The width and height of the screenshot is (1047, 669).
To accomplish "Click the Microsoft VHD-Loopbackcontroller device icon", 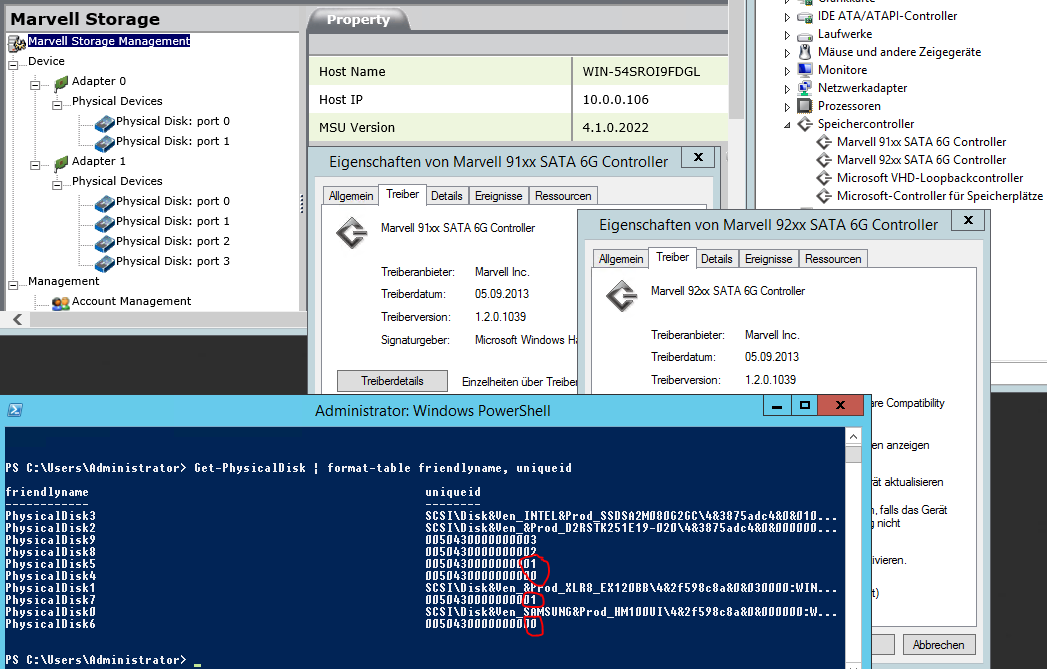I will click(x=825, y=178).
